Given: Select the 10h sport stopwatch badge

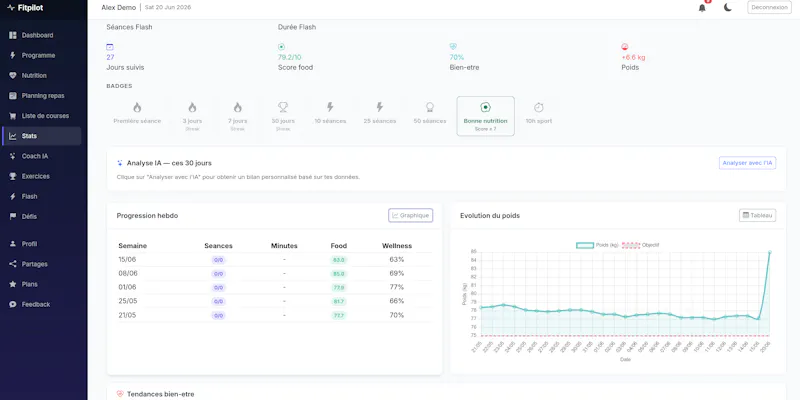Looking at the screenshot, I should pyautogui.click(x=539, y=116).
